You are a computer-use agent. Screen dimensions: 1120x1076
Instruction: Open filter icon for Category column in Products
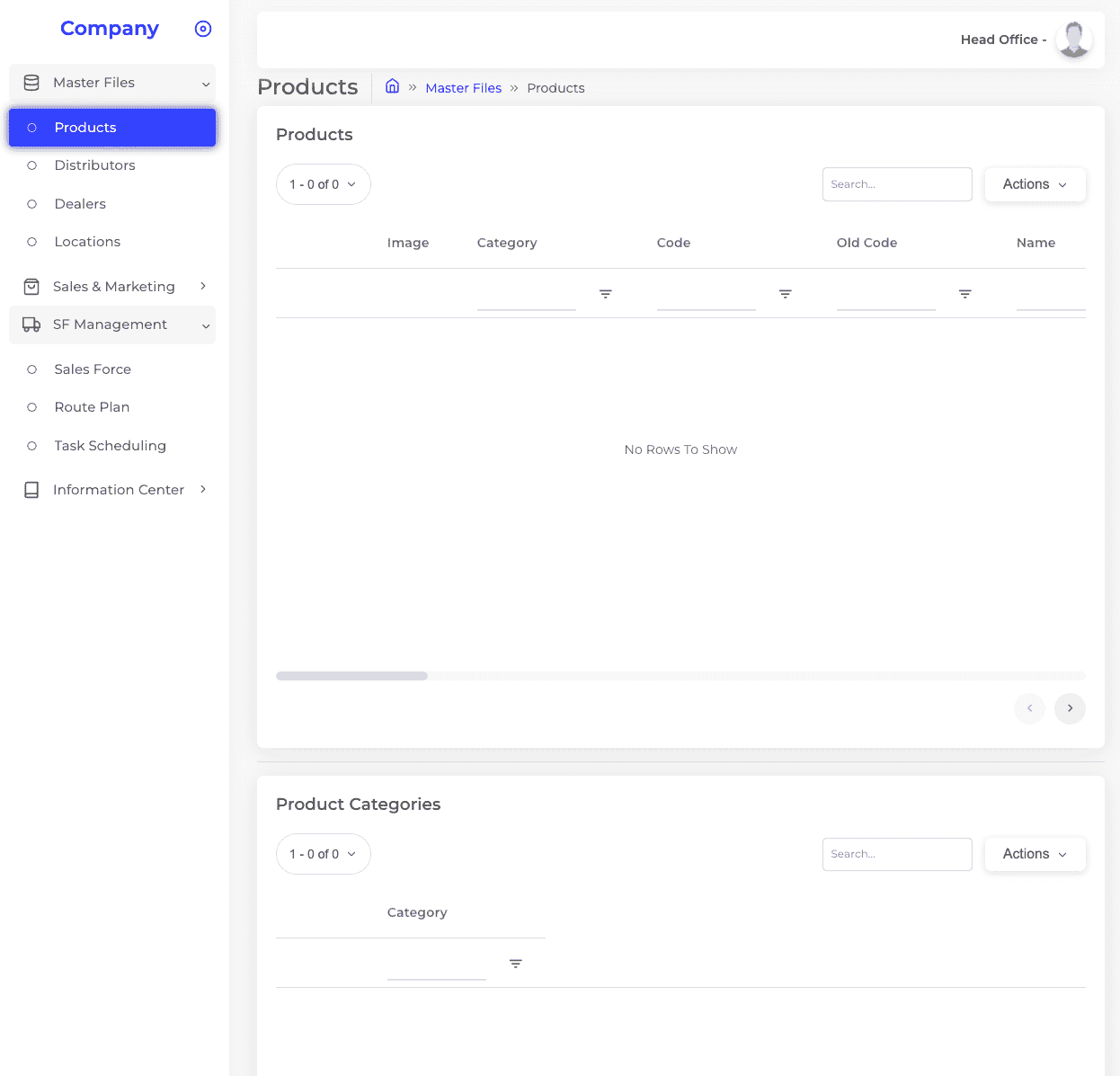605,294
